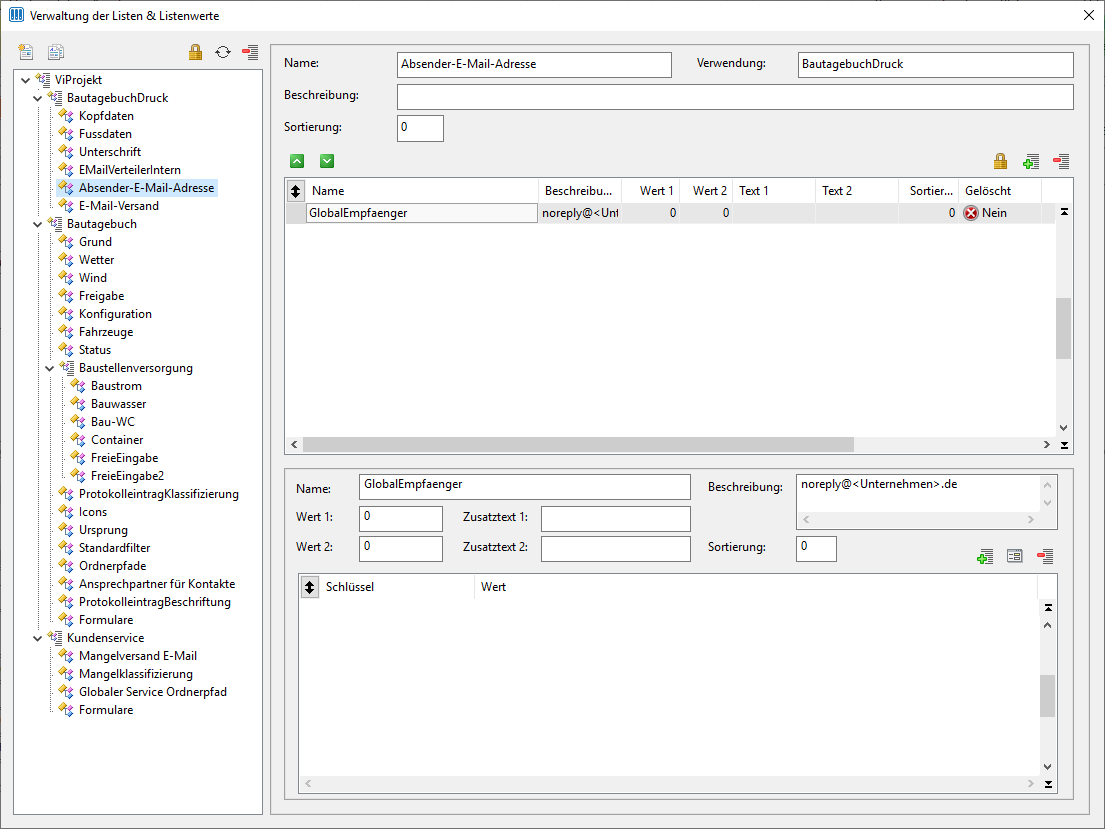Image resolution: width=1105 pixels, height=829 pixels.
Task: Click the key table vertical scrollbar thumb
Action: [x=1048, y=696]
